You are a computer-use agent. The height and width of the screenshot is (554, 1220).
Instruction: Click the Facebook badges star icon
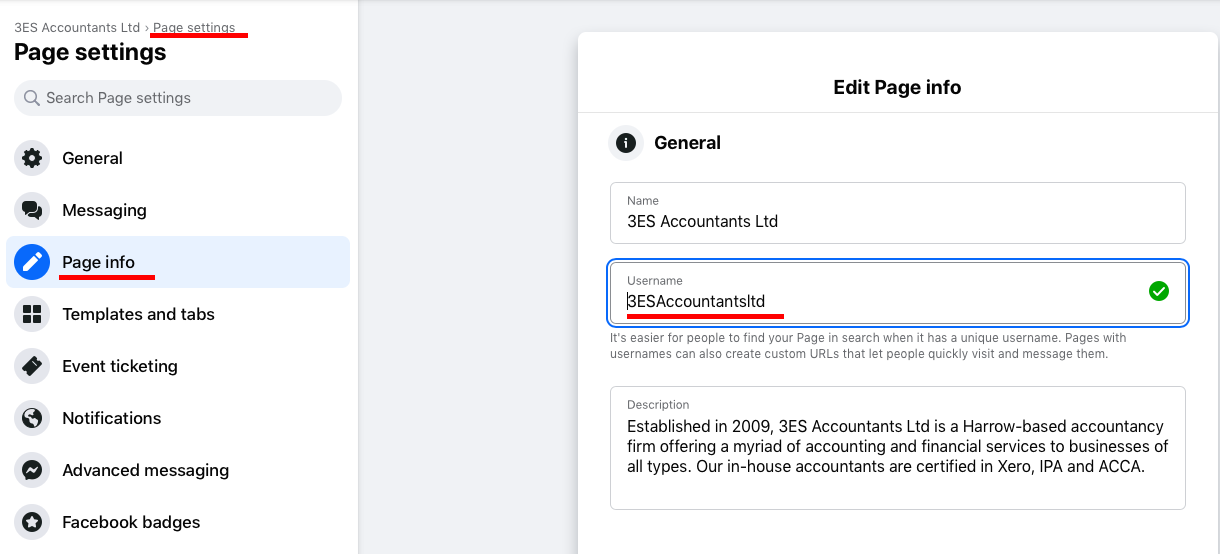point(32,522)
